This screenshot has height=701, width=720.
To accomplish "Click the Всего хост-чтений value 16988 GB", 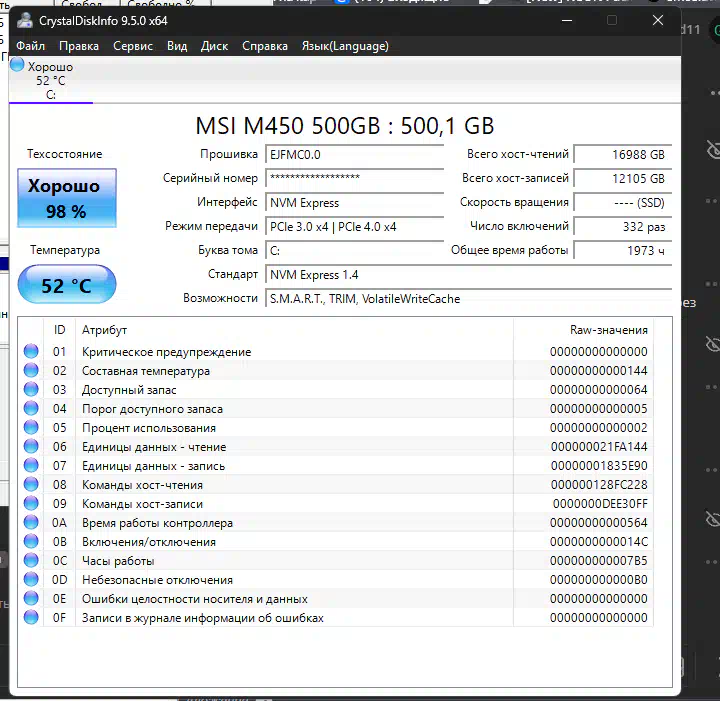I will pos(623,155).
